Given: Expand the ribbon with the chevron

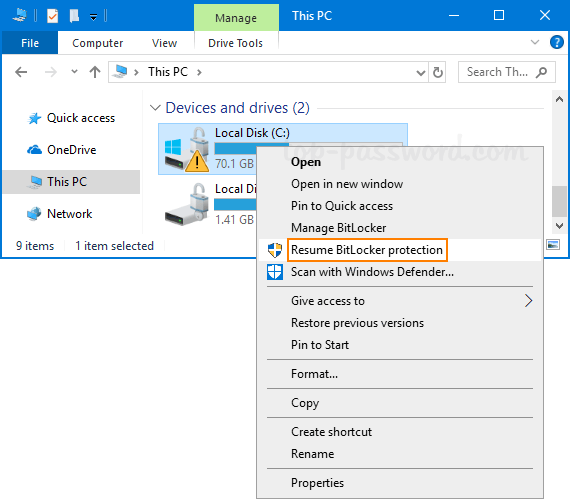Looking at the screenshot, I should click(x=535, y=42).
